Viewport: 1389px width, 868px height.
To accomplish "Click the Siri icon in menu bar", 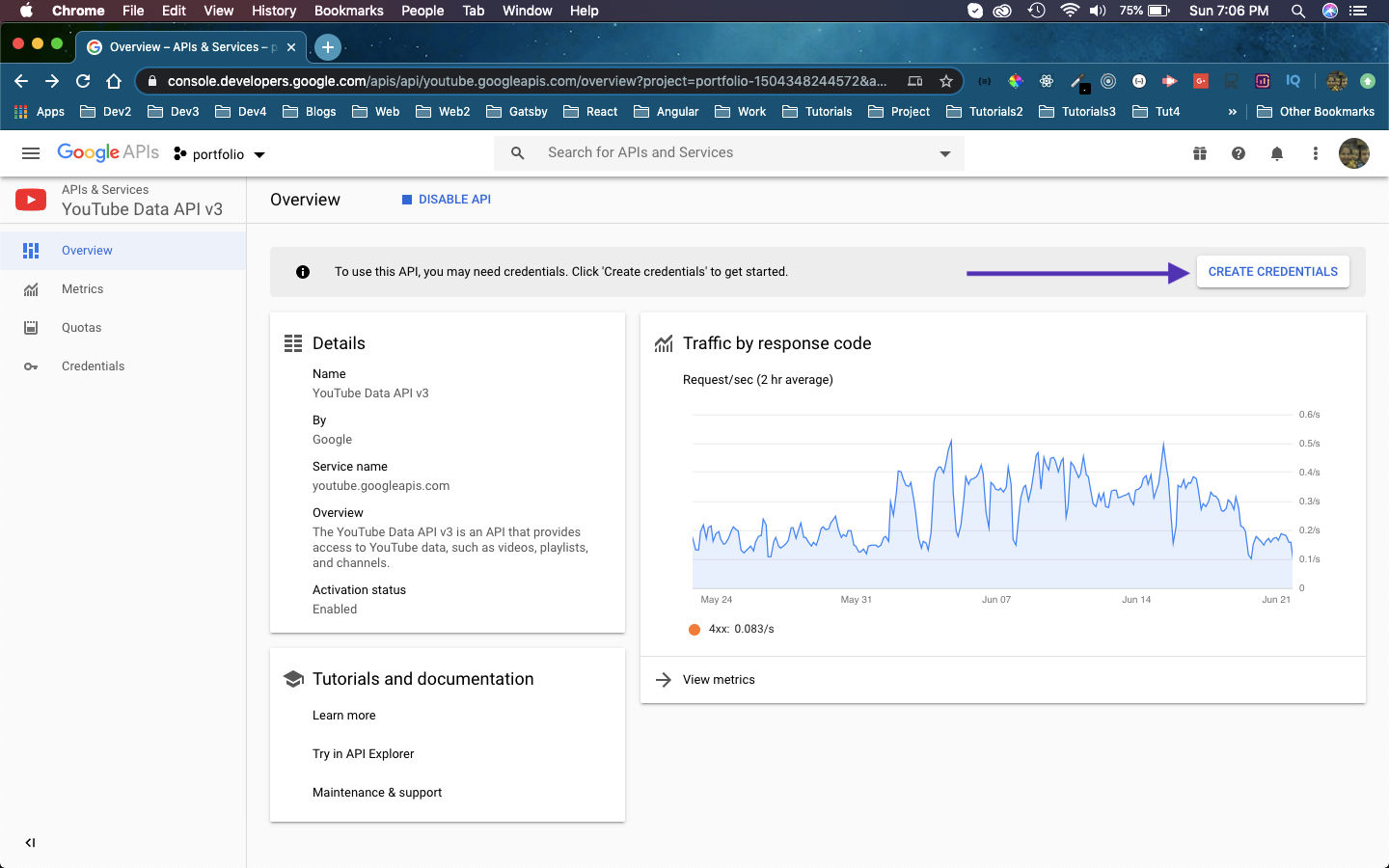I will (x=1330, y=11).
